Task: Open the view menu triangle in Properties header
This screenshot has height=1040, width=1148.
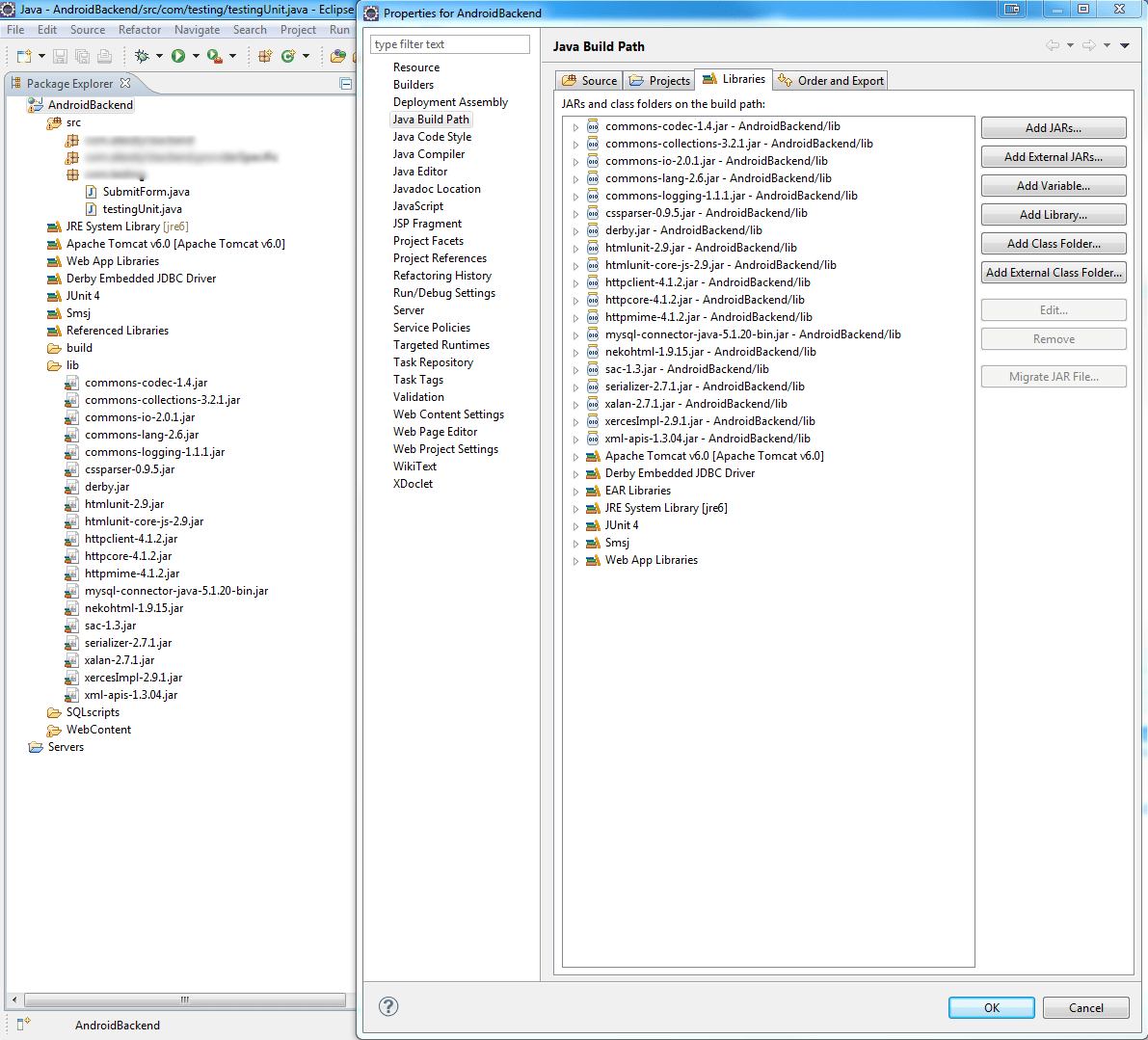Action: click(1125, 45)
